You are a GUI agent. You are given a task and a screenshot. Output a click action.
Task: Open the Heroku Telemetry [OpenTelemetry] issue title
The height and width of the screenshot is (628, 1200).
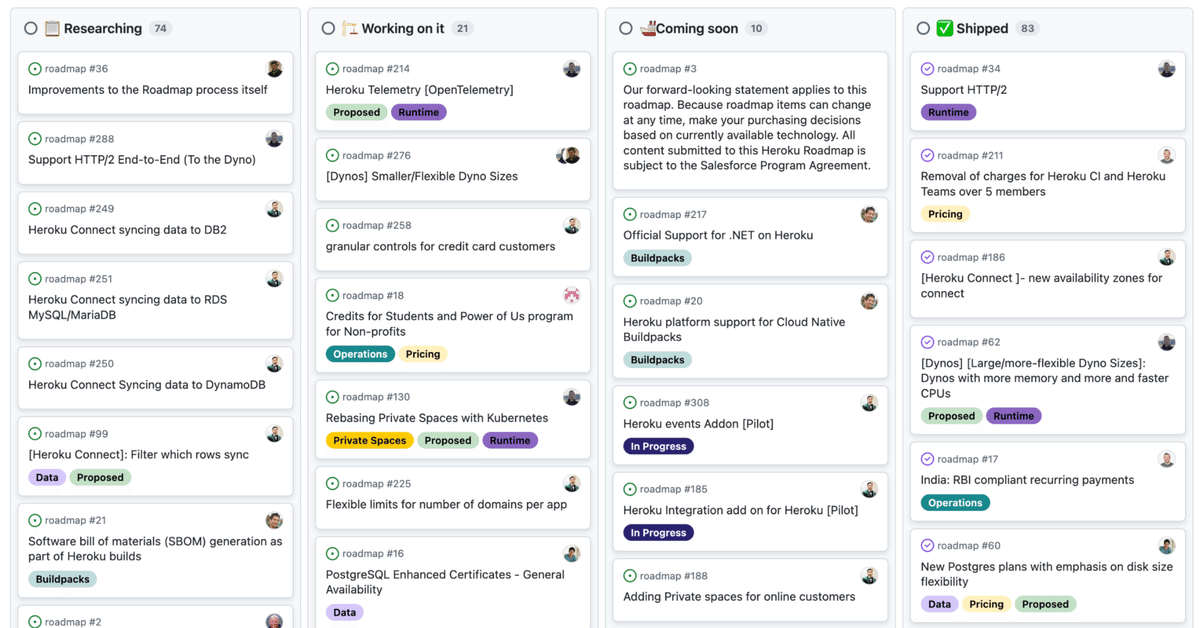[x=419, y=90]
